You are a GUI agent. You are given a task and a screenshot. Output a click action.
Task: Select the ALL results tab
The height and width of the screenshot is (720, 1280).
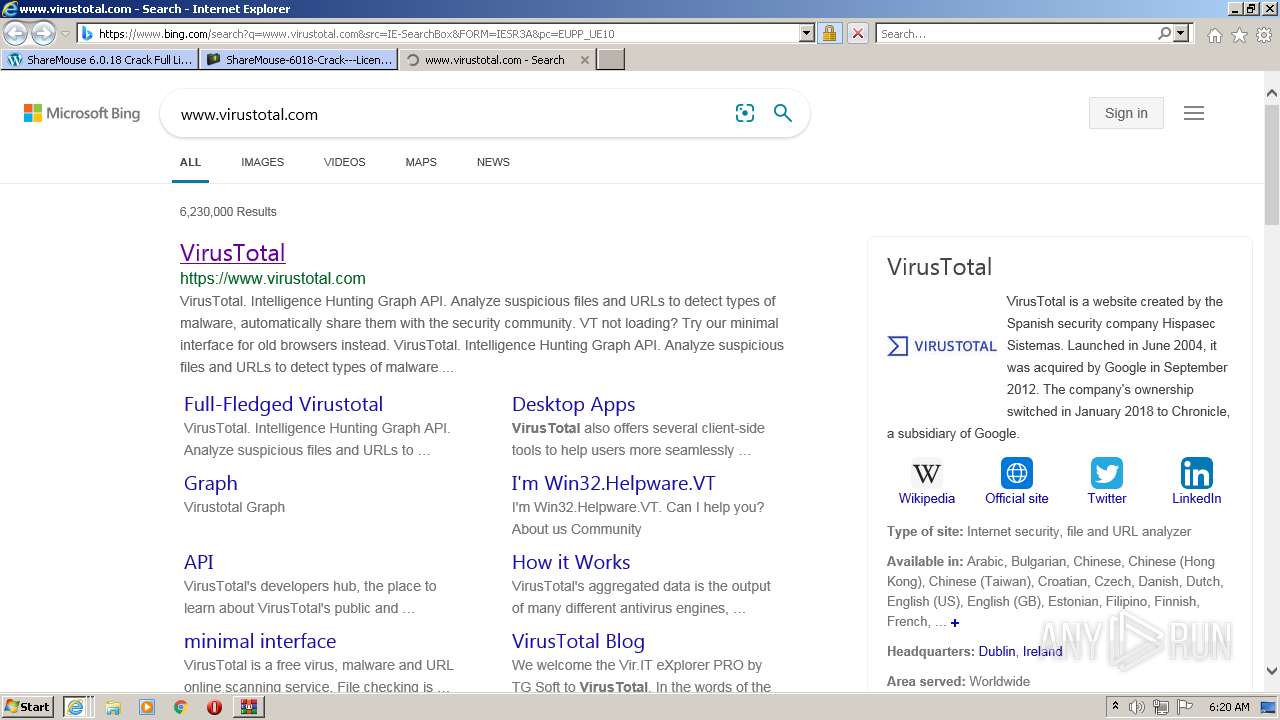click(x=190, y=162)
